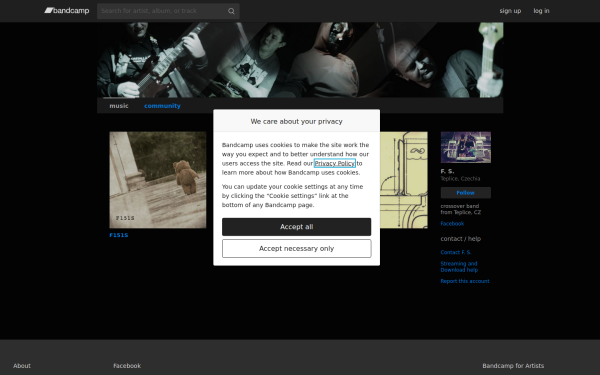The height and width of the screenshot is (375, 600).
Task: Click the 'crossover band from Teplice, CZ' bio text
Action: click(x=460, y=209)
